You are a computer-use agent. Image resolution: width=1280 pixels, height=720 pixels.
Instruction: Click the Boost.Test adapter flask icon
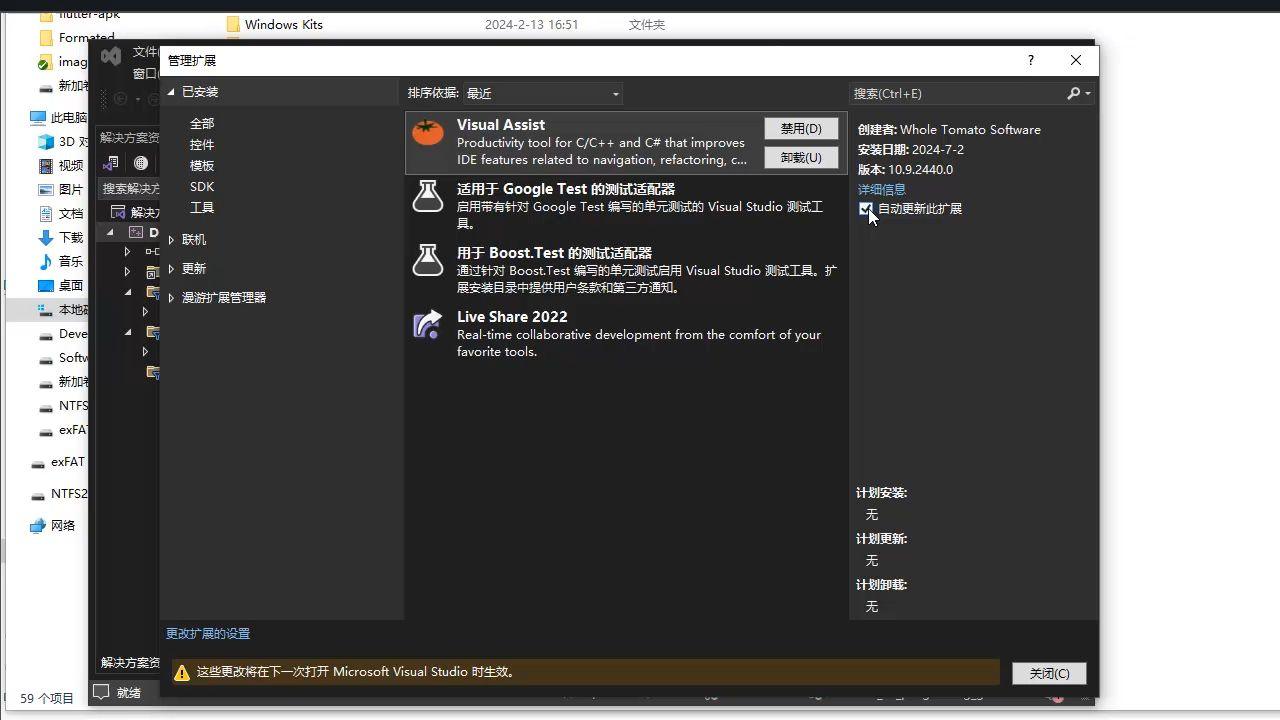point(428,260)
